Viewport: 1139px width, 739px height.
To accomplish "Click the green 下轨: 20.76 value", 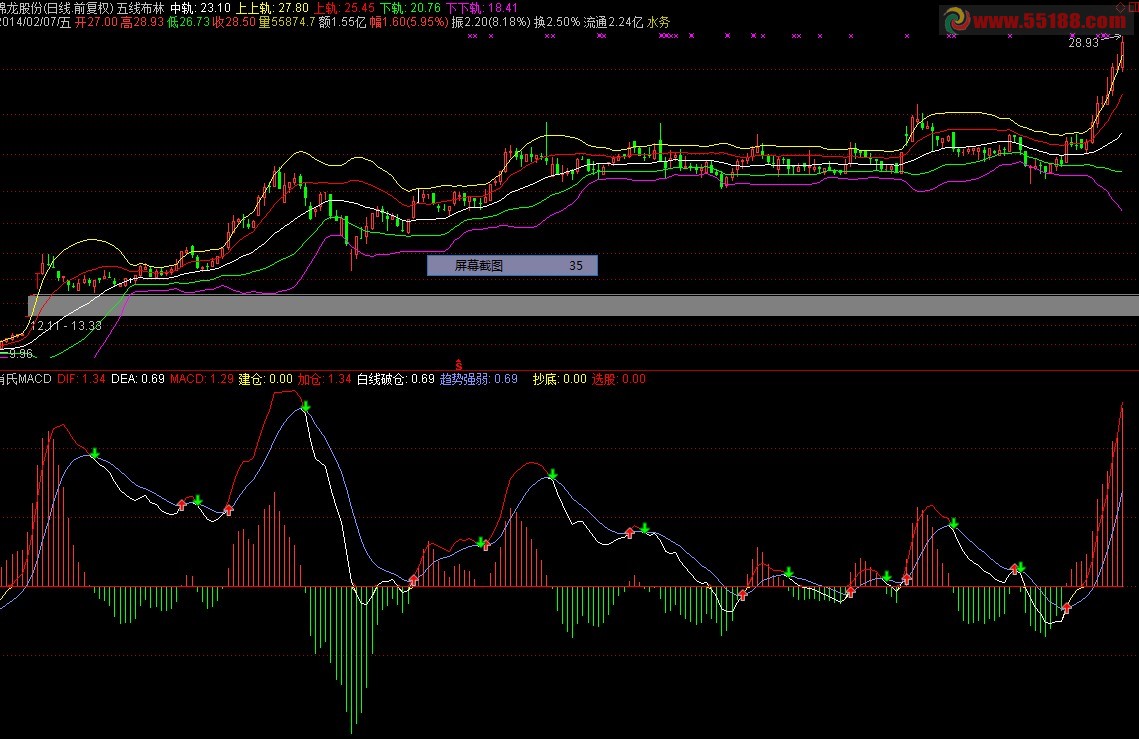I will click(410, 8).
